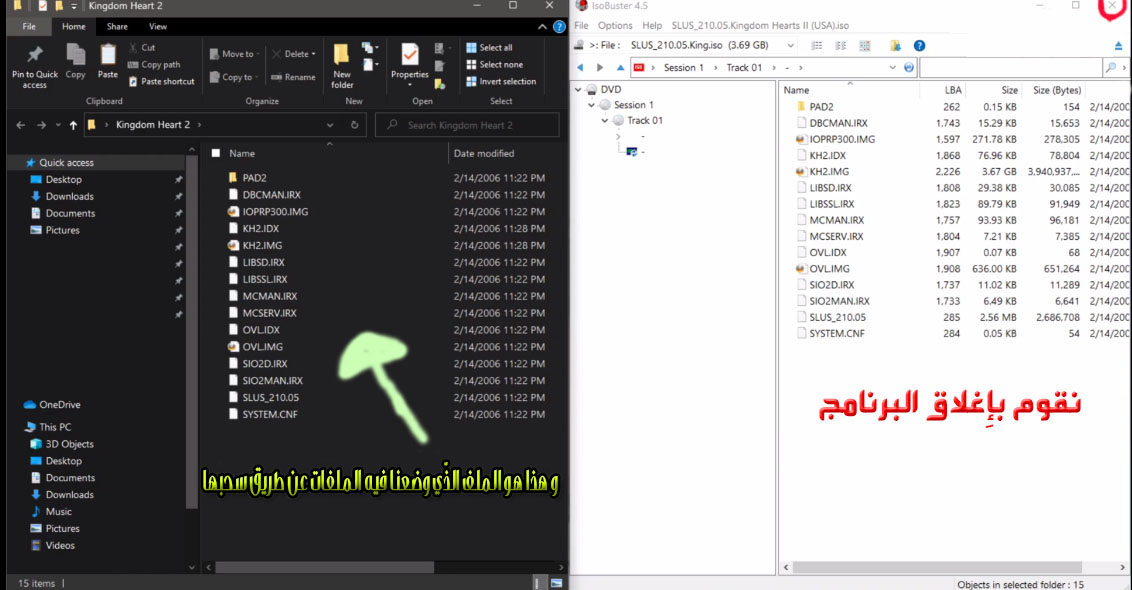Collapse the DVD tree node
Viewport: 1132px width, 590px height.
579,90
